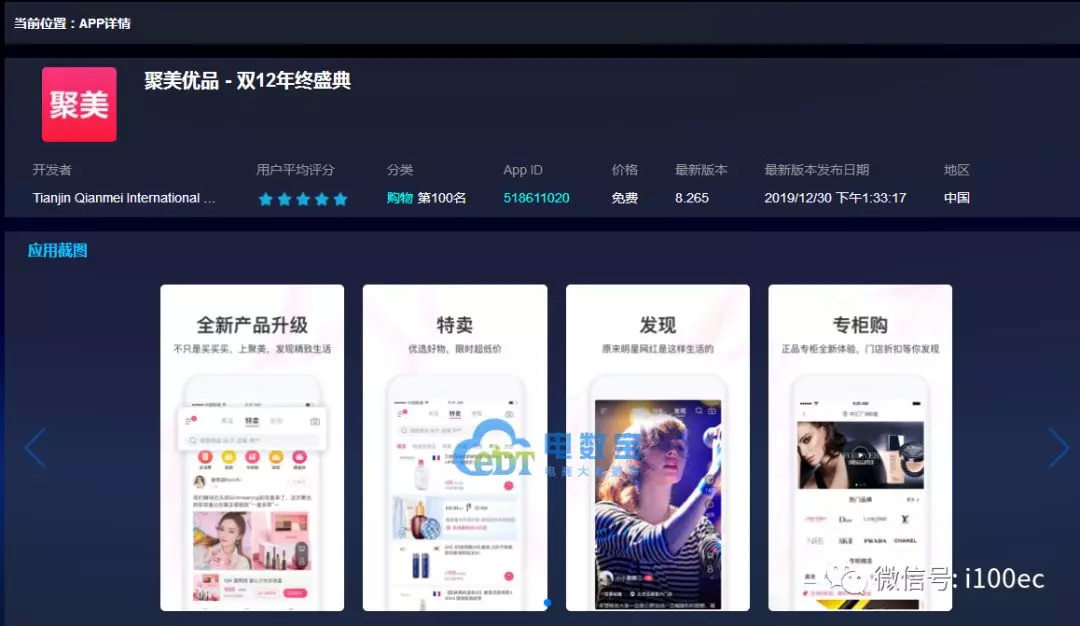Click release date 2019/12/30 下午1:33:17
1080x626 pixels.
[x=835, y=198]
